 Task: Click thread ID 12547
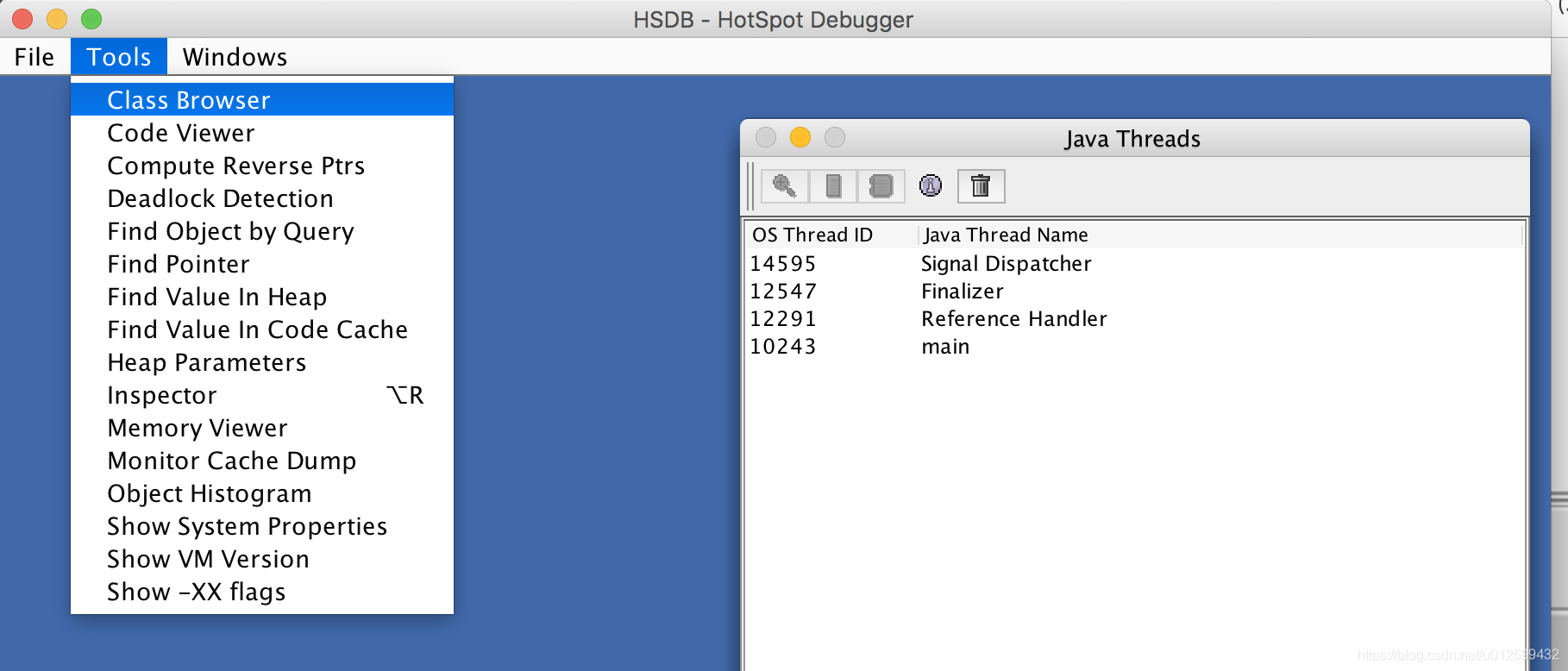tap(783, 291)
